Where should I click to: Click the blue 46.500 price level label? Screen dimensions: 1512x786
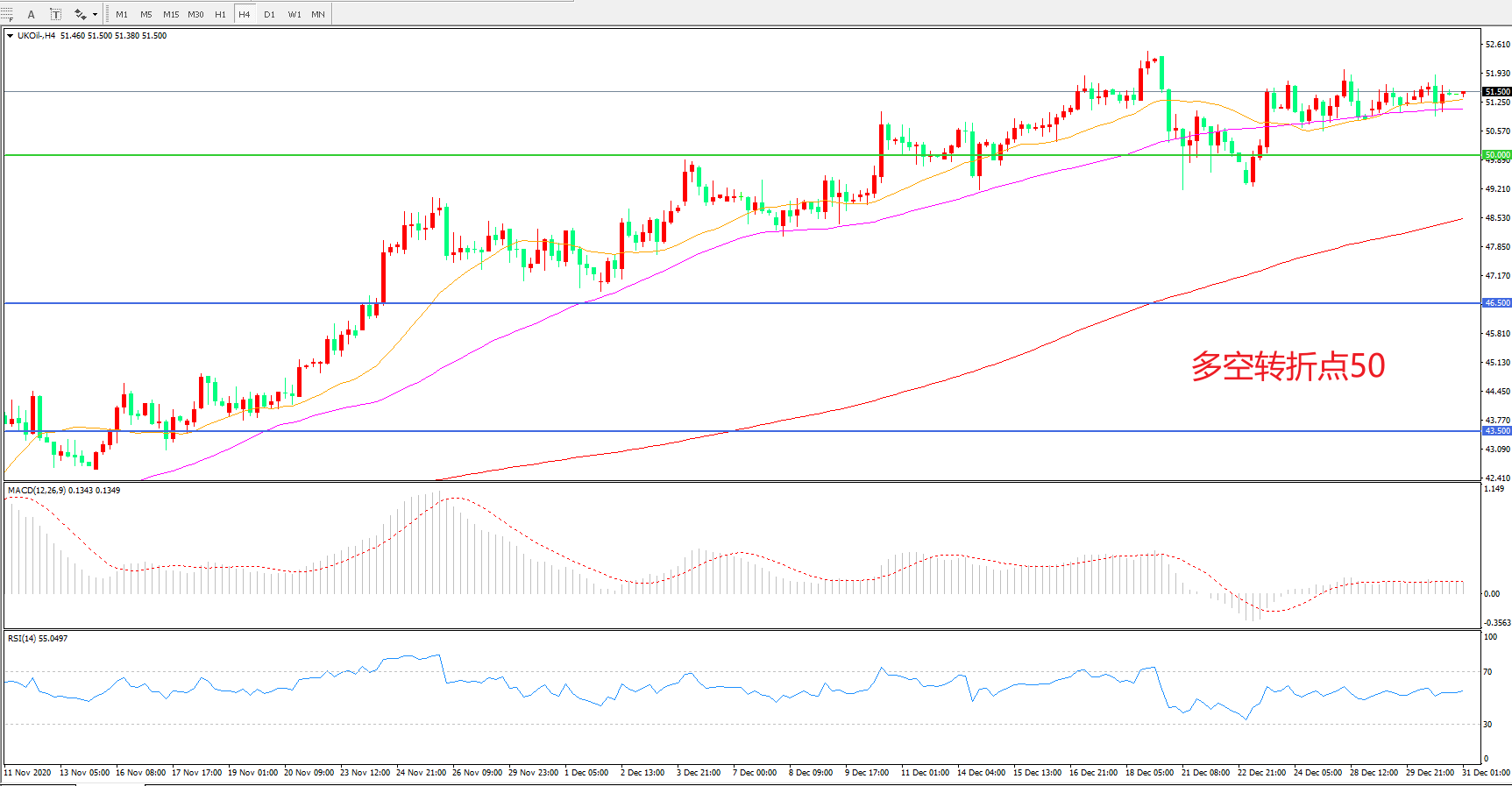(x=1496, y=303)
